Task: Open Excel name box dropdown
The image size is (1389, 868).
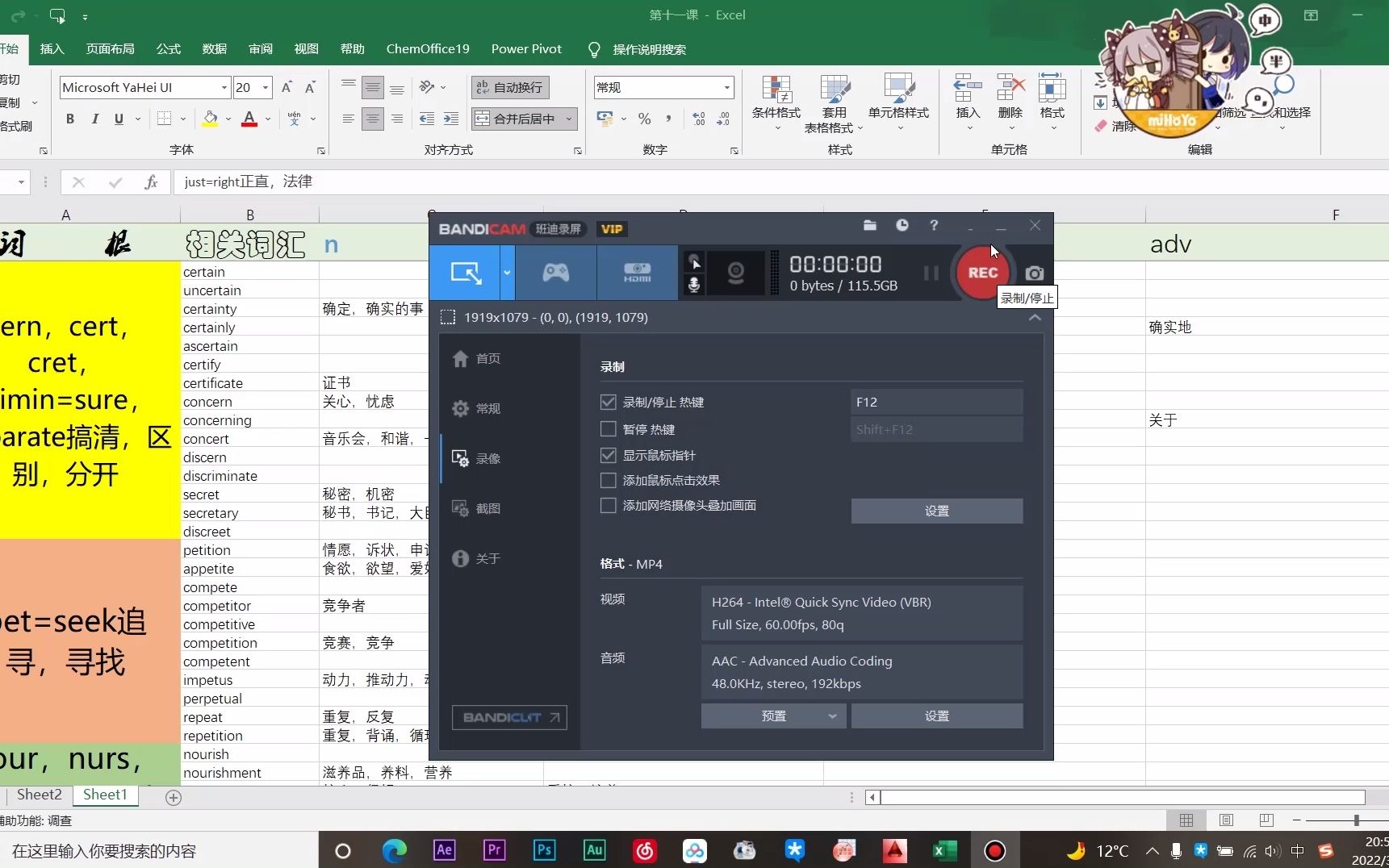Action: [x=21, y=182]
